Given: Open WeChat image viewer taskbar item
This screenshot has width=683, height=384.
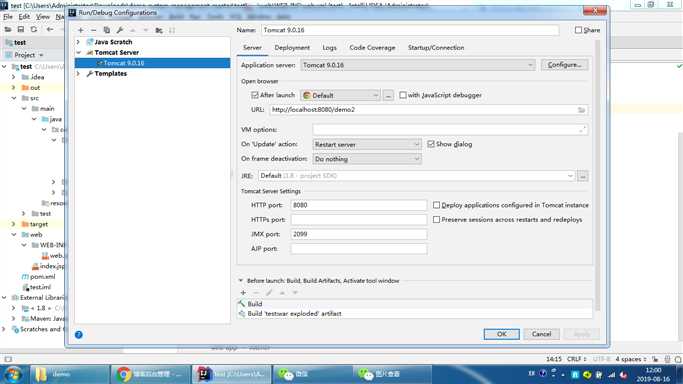Looking at the screenshot, I should click(392, 374).
